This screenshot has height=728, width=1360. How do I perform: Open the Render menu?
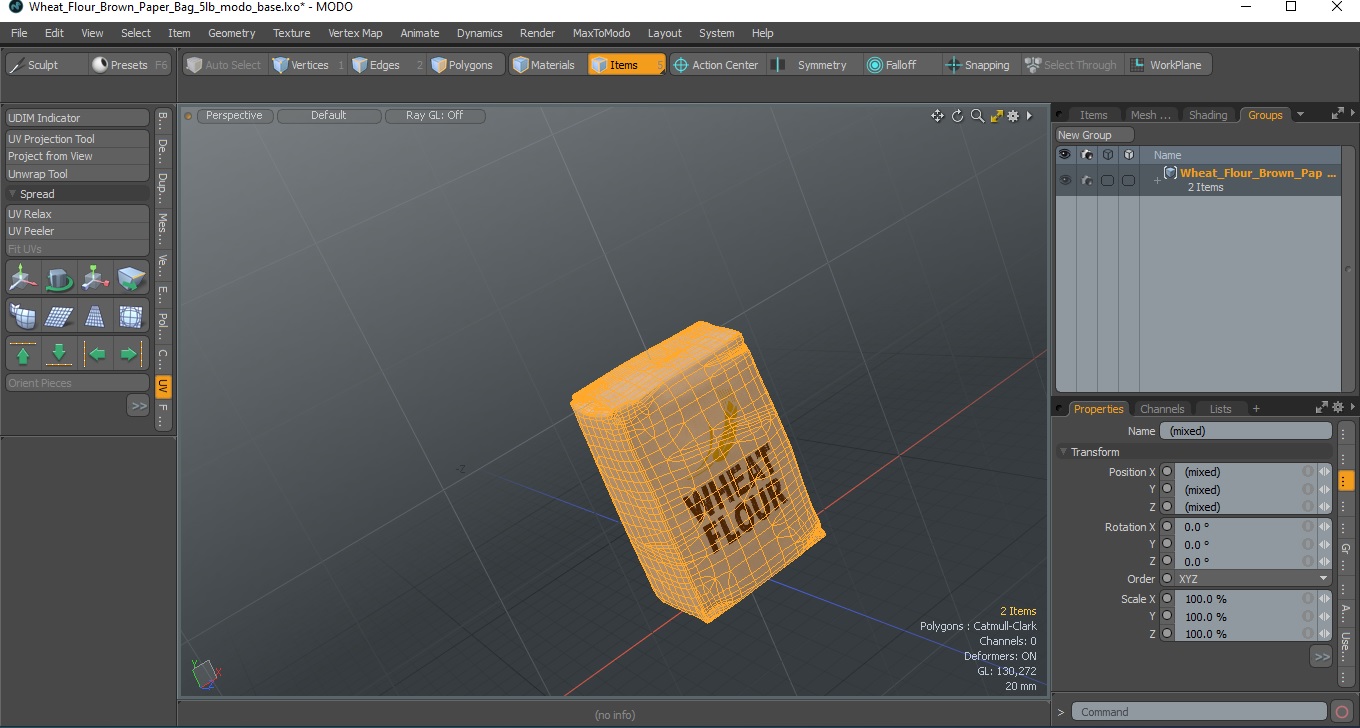[537, 33]
